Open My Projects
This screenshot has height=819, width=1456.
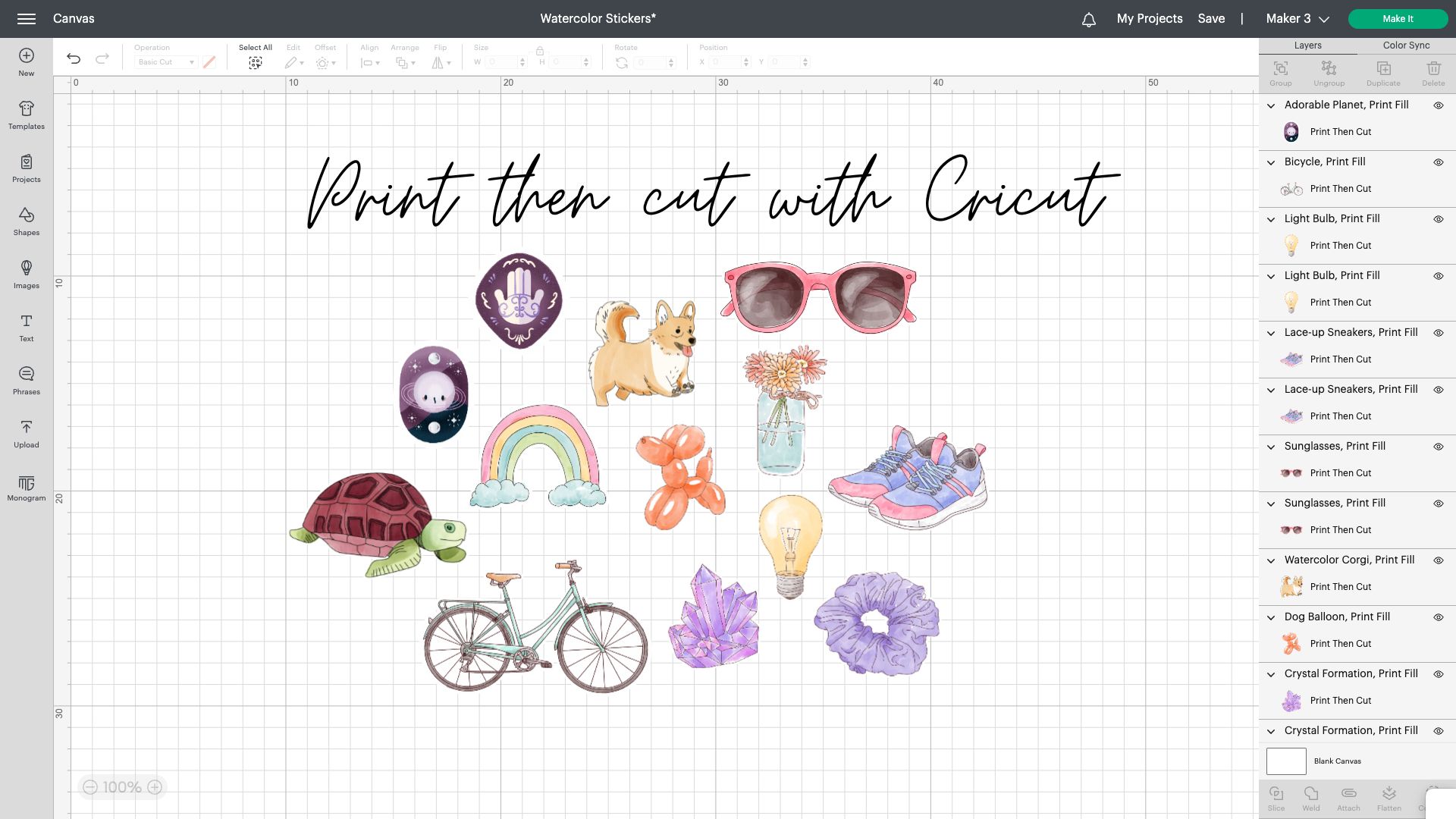point(1150,19)
